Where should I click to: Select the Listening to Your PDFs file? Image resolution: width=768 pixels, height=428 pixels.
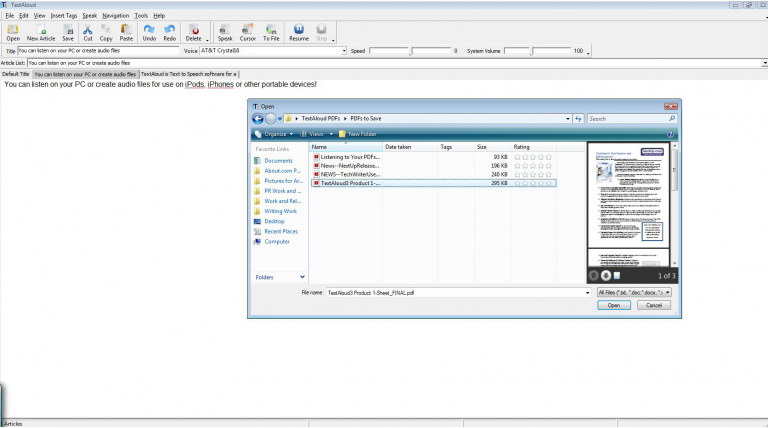pos(350,157)
